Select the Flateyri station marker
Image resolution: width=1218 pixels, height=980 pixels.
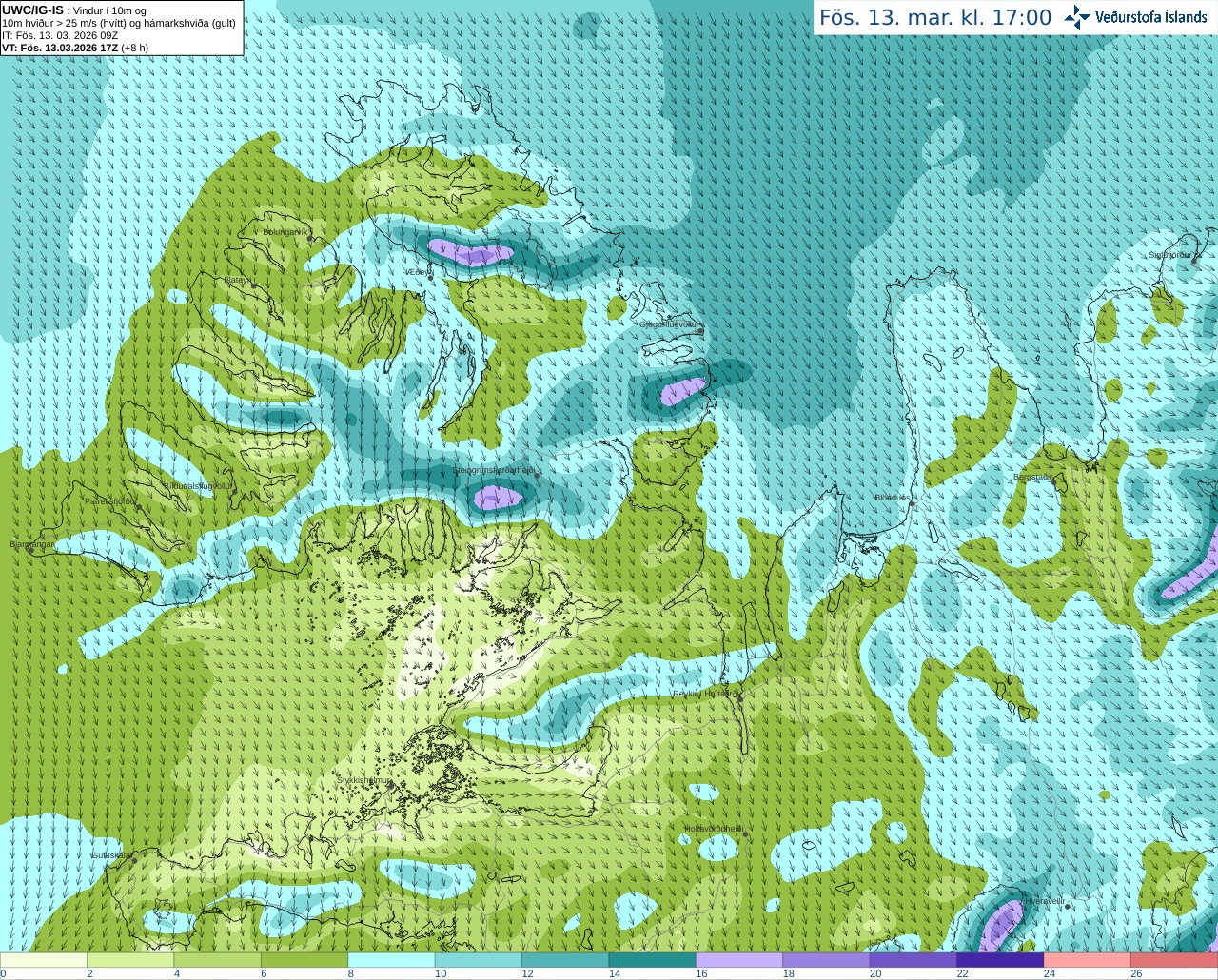[x=253, y=284]
